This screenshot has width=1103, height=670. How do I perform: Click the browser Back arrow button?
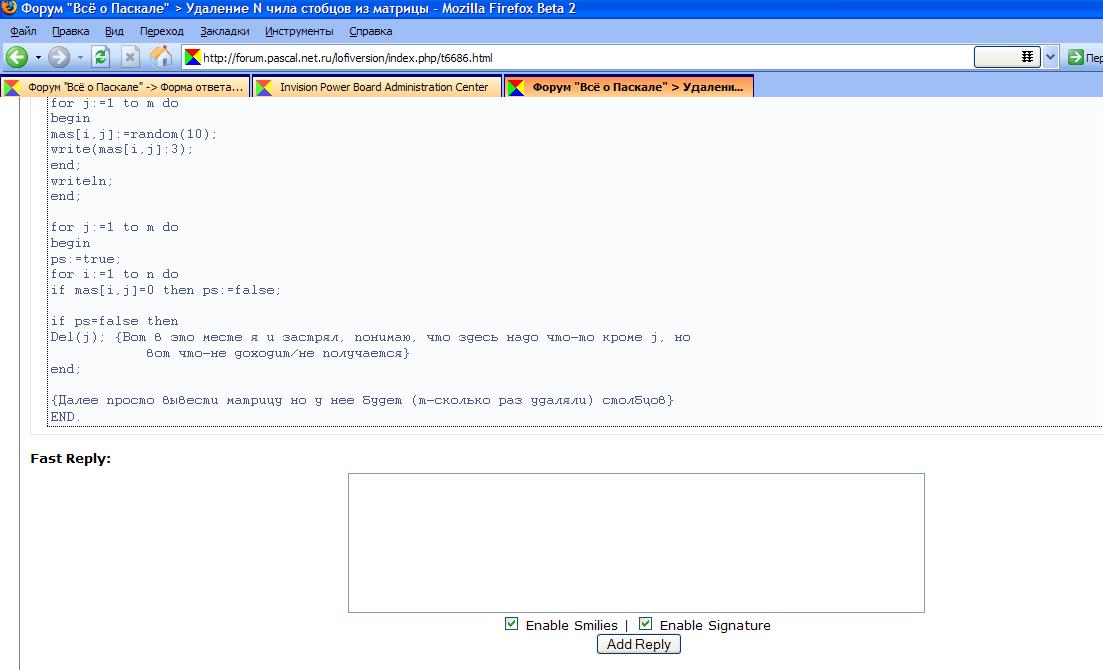tap(17, 57)
